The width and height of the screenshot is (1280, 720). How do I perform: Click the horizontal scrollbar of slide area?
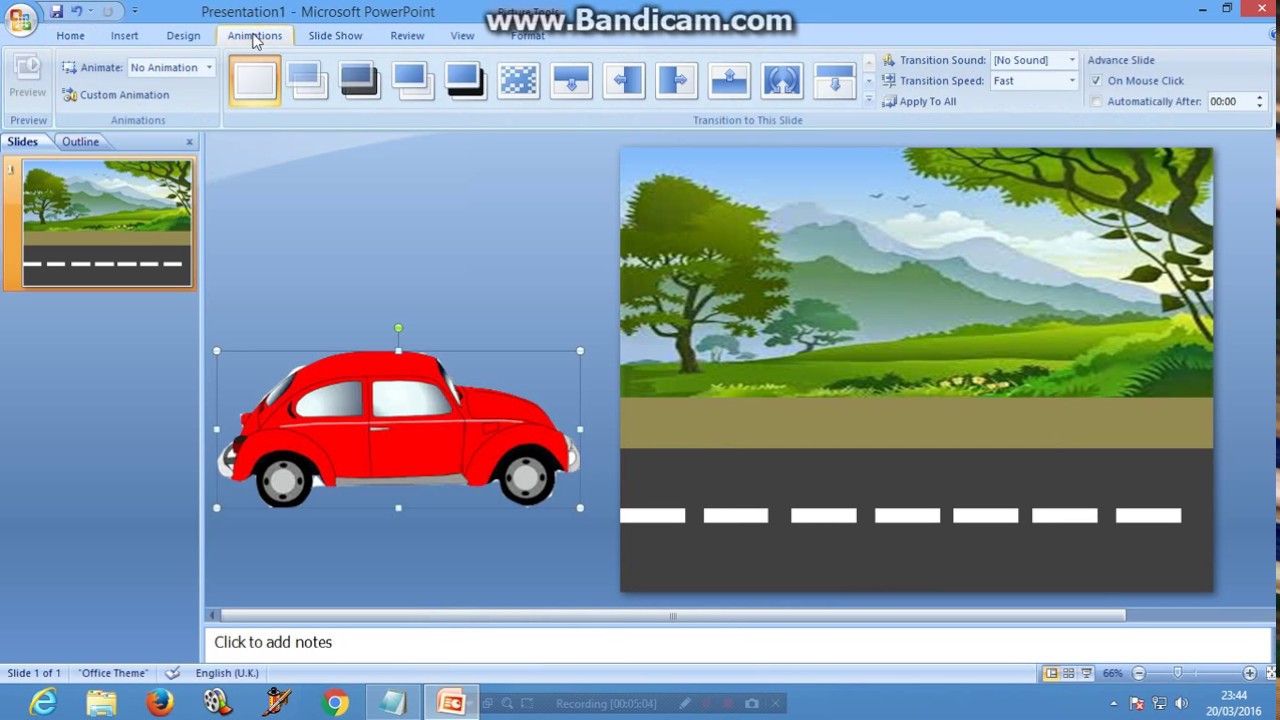pyautogui.click(x=672, y=616)
